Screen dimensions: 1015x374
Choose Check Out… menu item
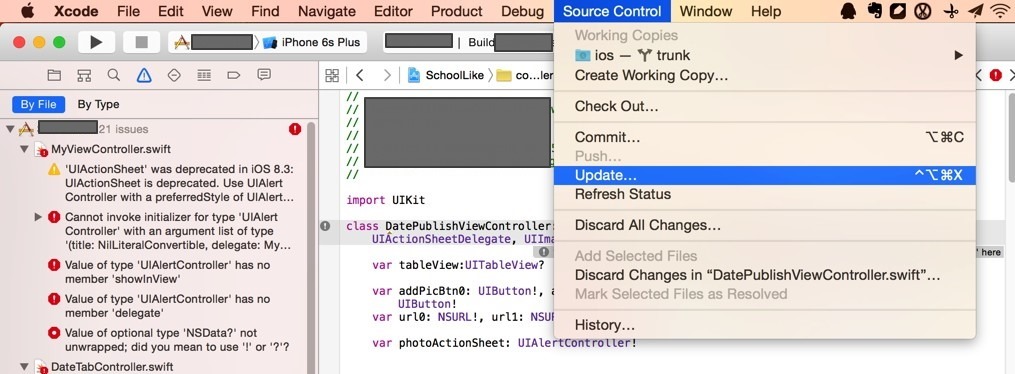tap(764, 106)
